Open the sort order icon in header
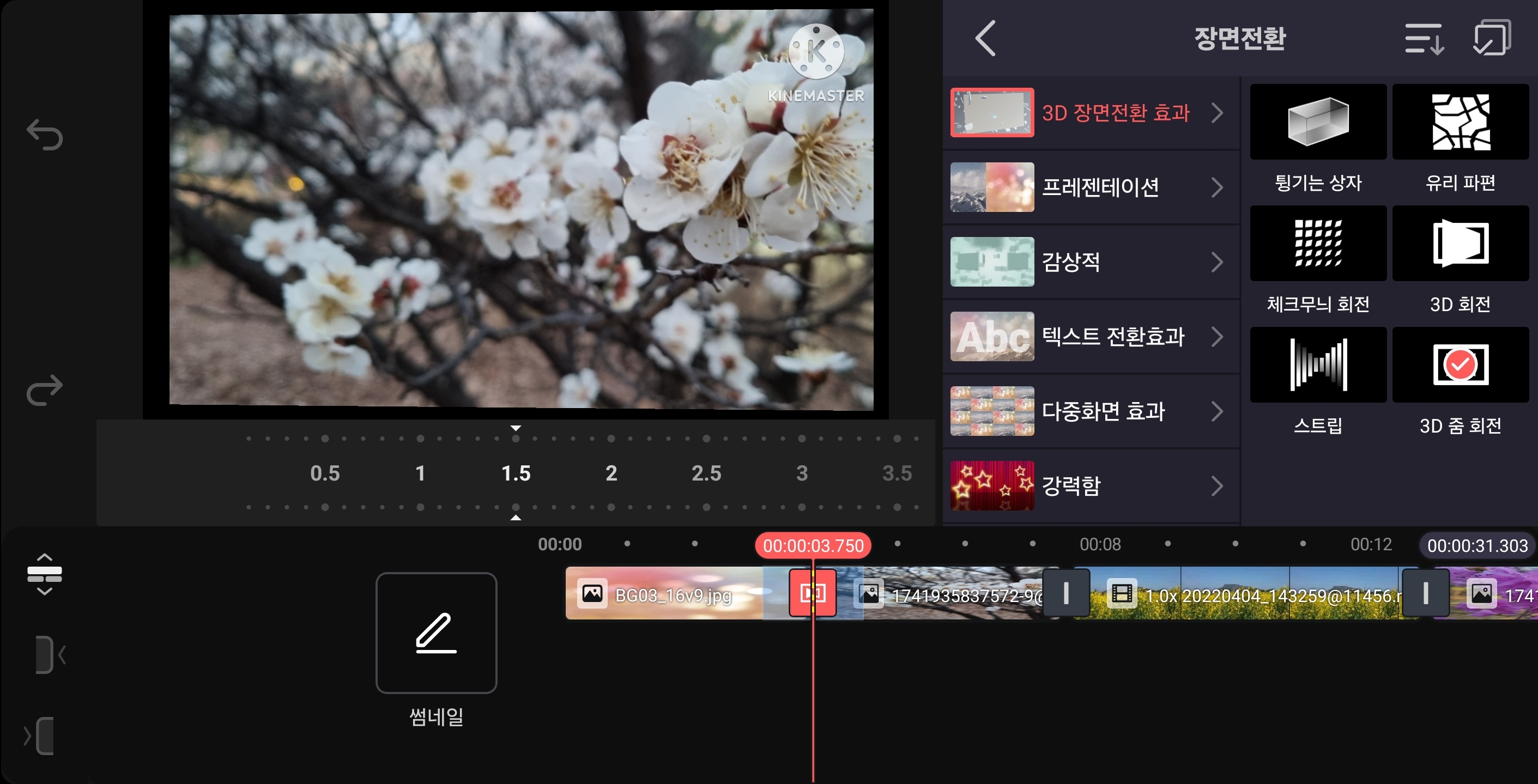This screenshot has height=784, width=1538. (x=1424, y=38)
